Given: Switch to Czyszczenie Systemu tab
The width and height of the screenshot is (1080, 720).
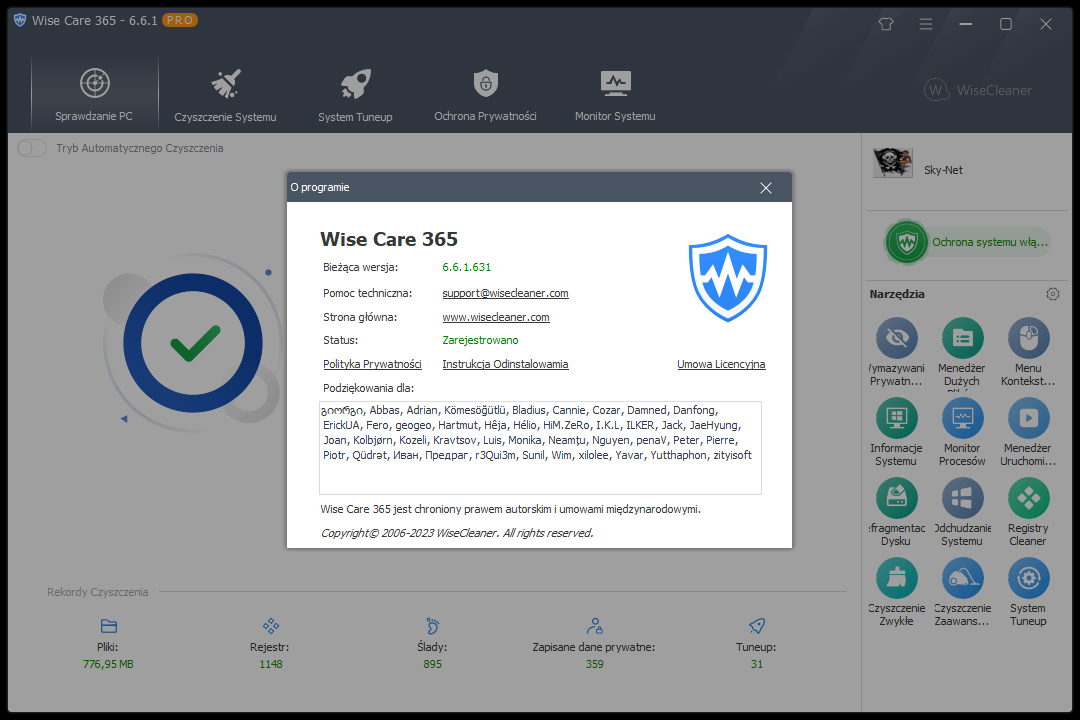Looking at the screenshot, I should (x=225, y=94).
